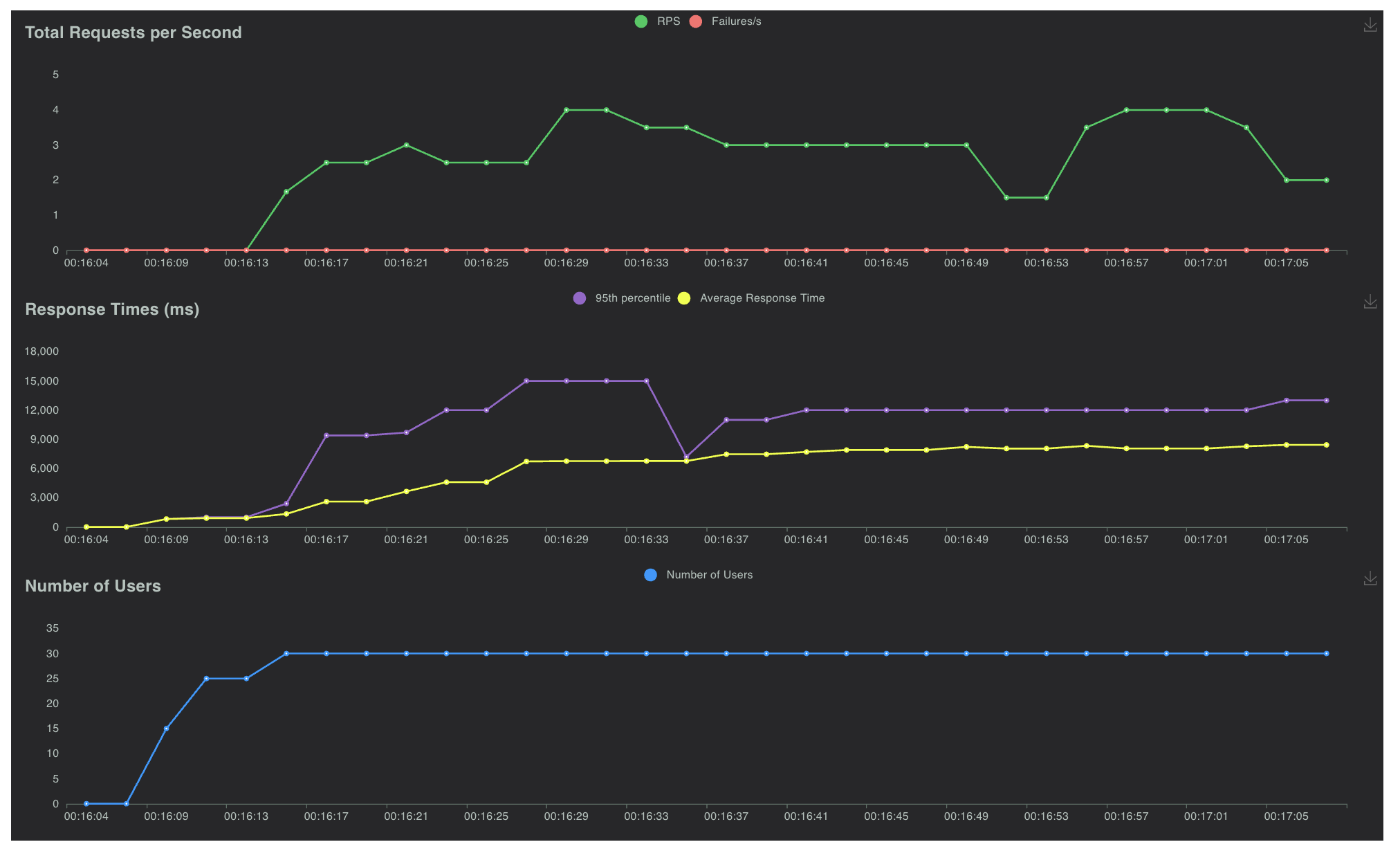Select Number of Users point at 00:16:41

[x=807, y=653]
